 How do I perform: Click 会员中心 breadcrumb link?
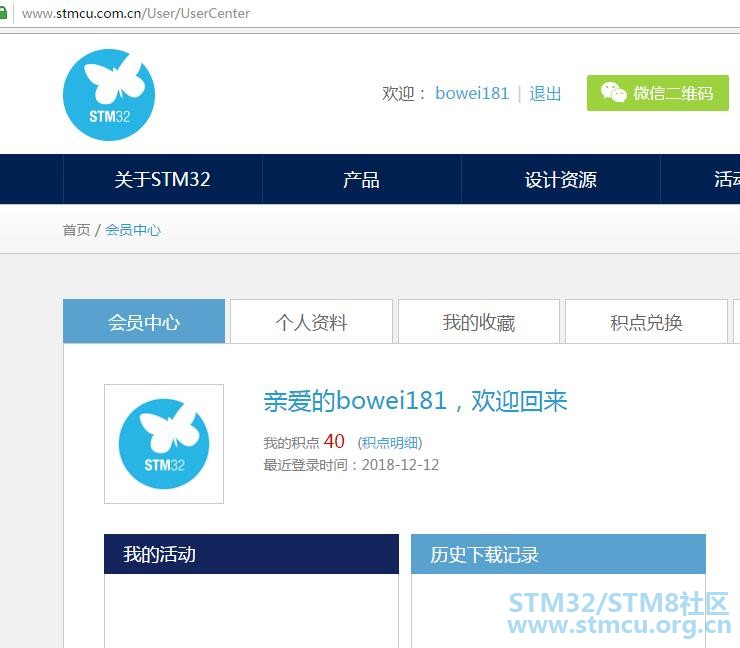coord(133,230)
